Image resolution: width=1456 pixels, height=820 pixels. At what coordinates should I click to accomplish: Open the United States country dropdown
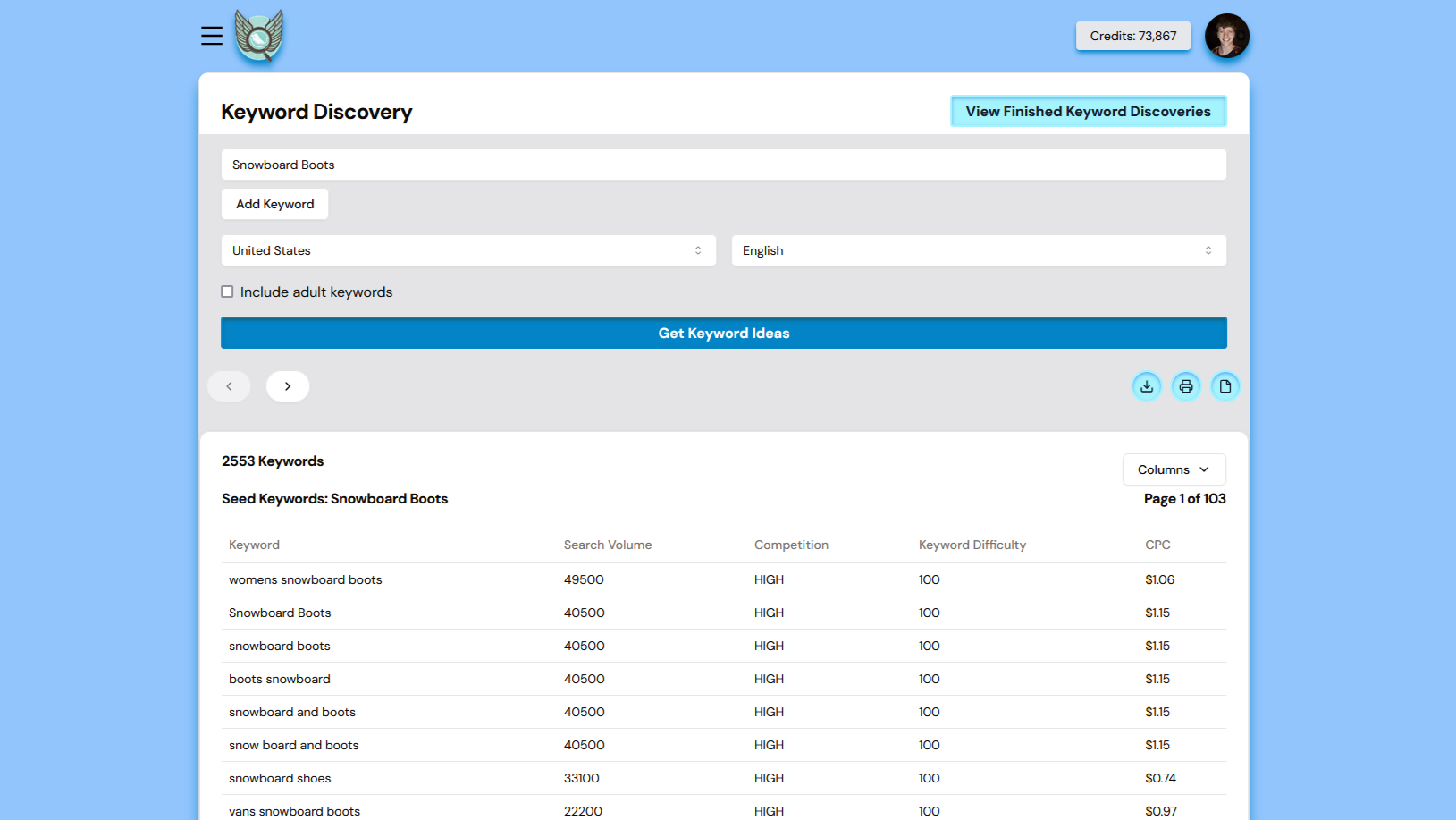(468, 250)
